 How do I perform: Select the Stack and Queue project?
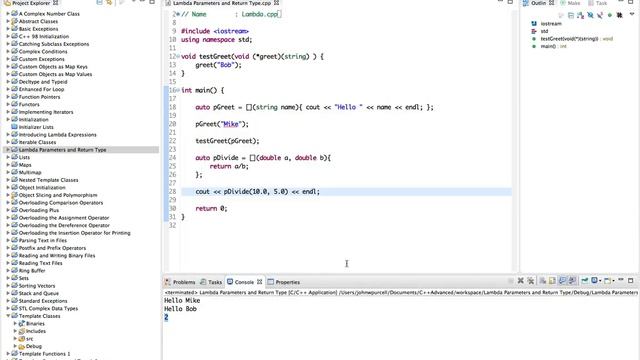[x=39, y=293]
